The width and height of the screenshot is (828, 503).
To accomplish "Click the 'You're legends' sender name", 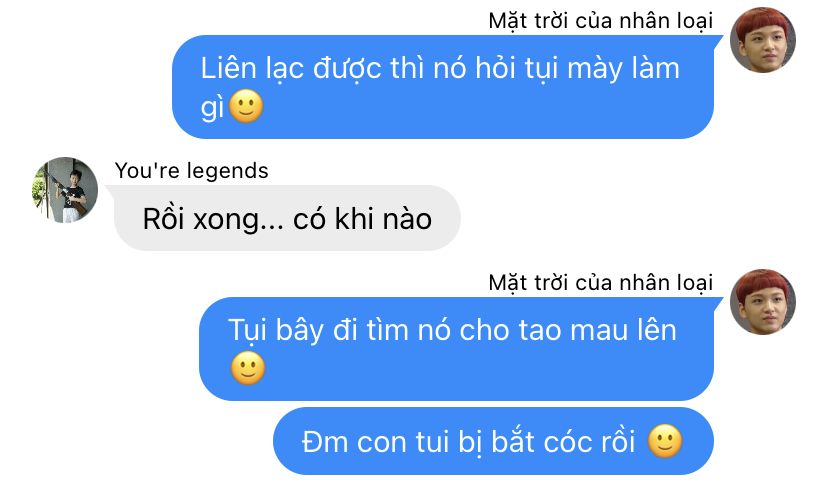I will point(192,171).
